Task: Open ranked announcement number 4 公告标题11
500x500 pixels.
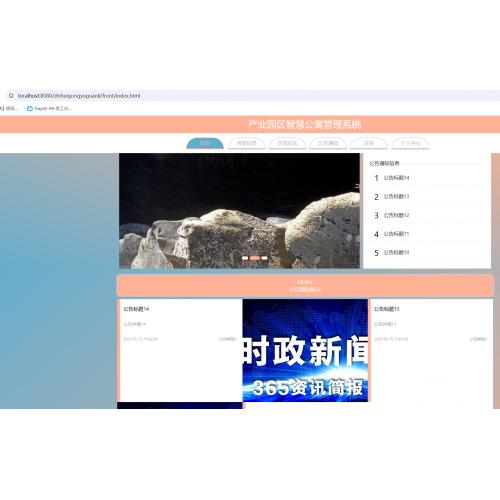Action: coord(427,234)
